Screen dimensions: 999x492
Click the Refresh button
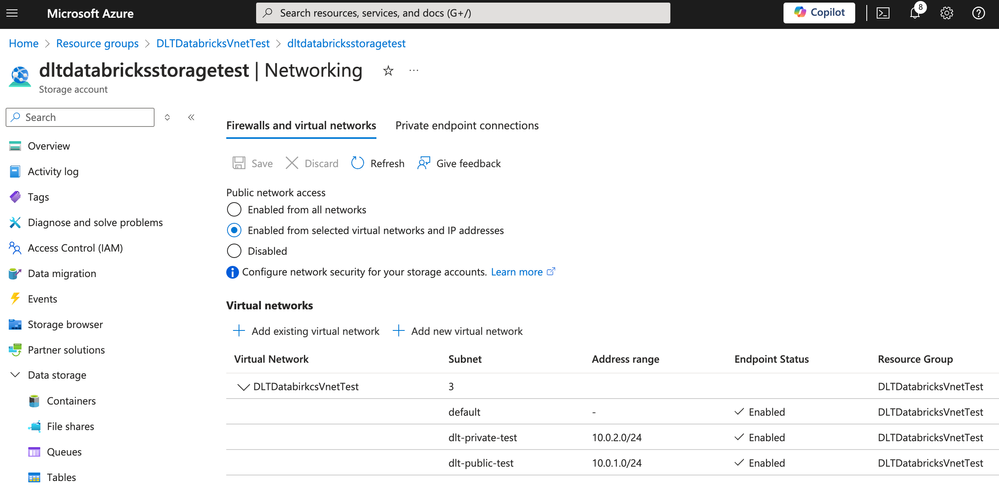[x=378, y=164]
